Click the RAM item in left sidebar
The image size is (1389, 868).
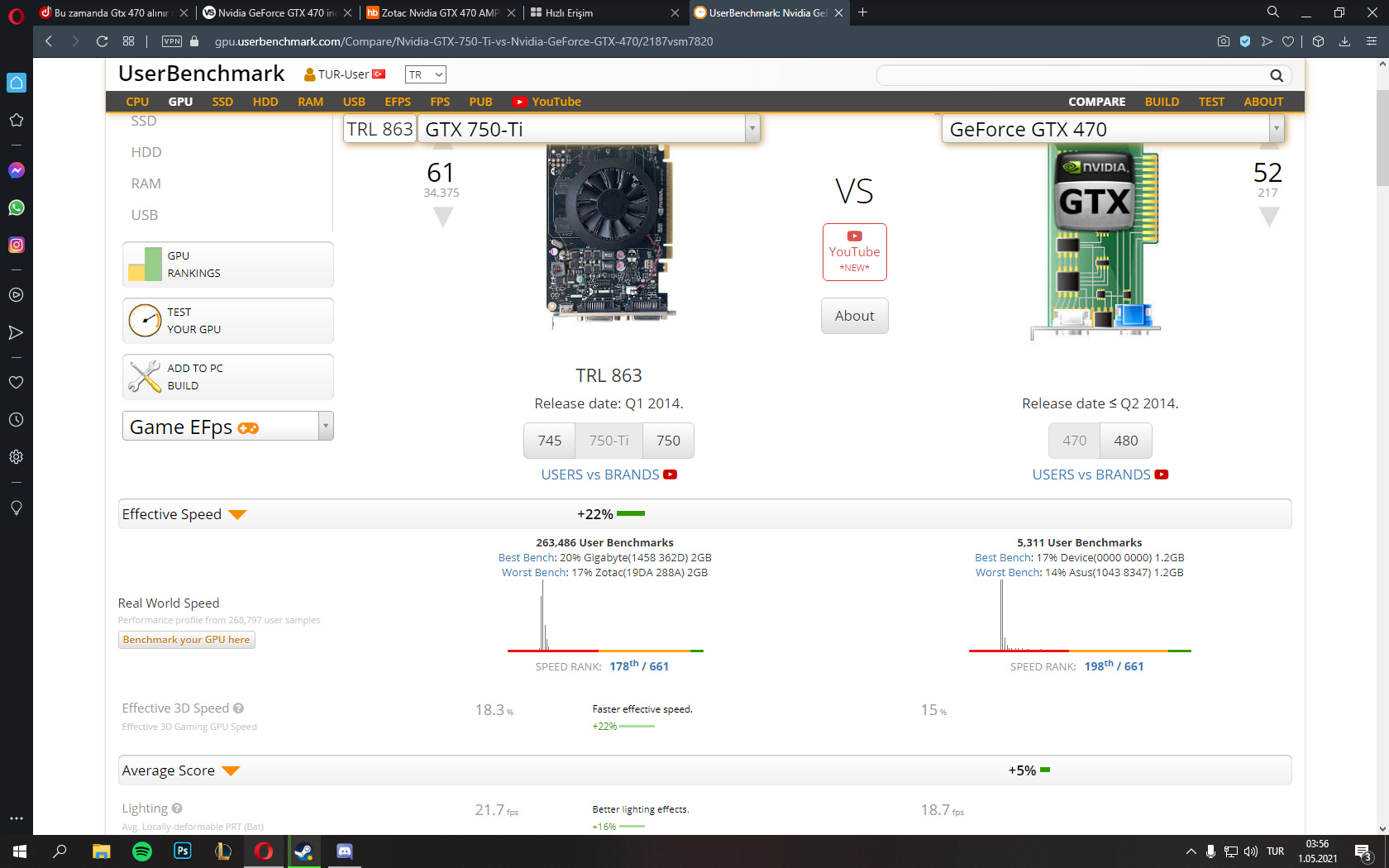tap(146, 184)
